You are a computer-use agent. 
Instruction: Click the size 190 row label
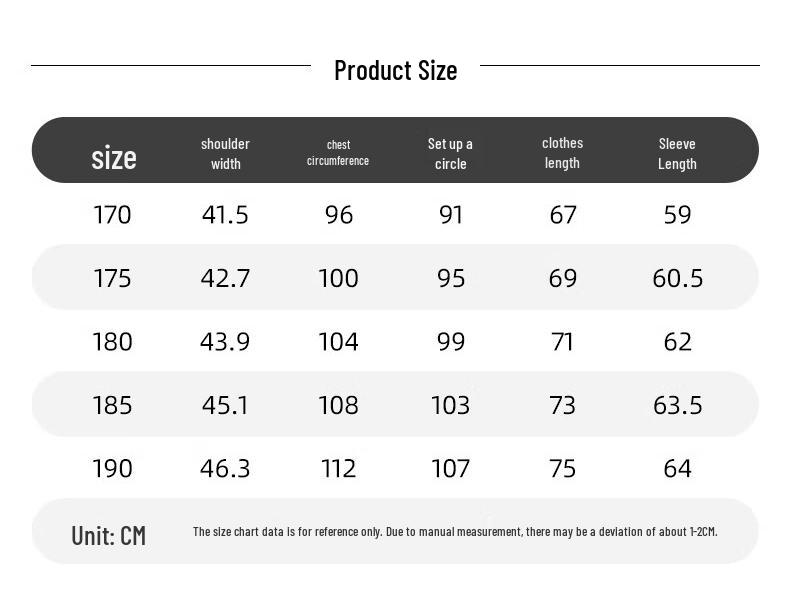point(112,468)
